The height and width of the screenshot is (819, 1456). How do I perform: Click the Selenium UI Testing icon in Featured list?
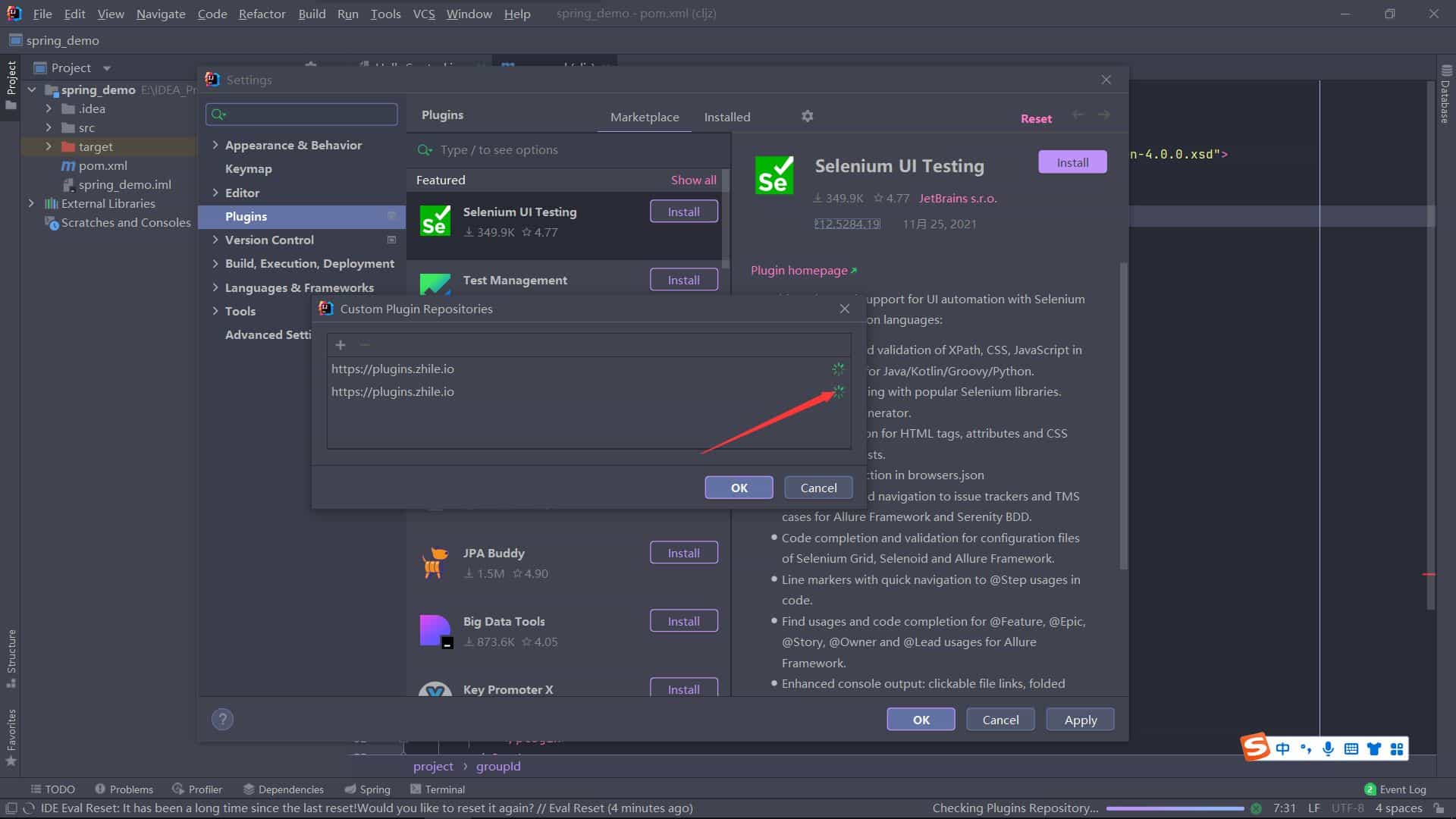(x=435, y=221)
